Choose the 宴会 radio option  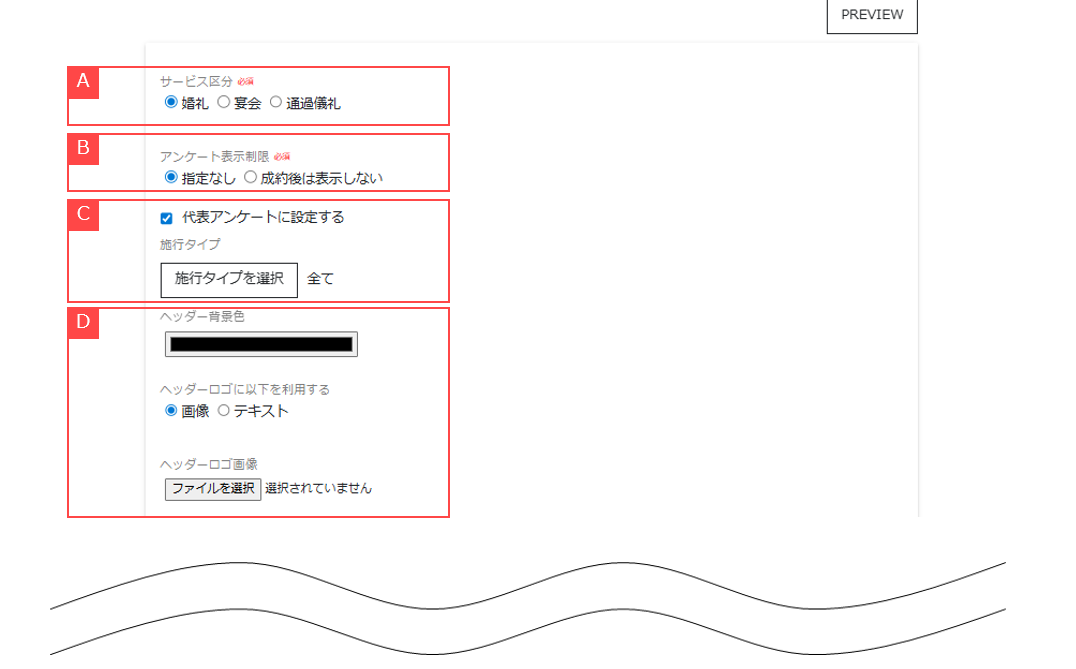pyautogui.click(x=224, y=102)
